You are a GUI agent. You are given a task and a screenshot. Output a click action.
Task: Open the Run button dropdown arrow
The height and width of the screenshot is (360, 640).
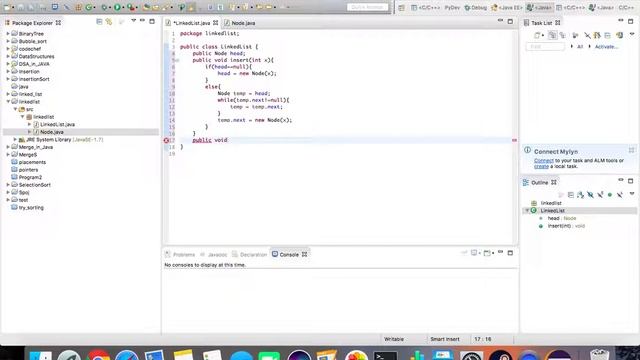(123, 7)
